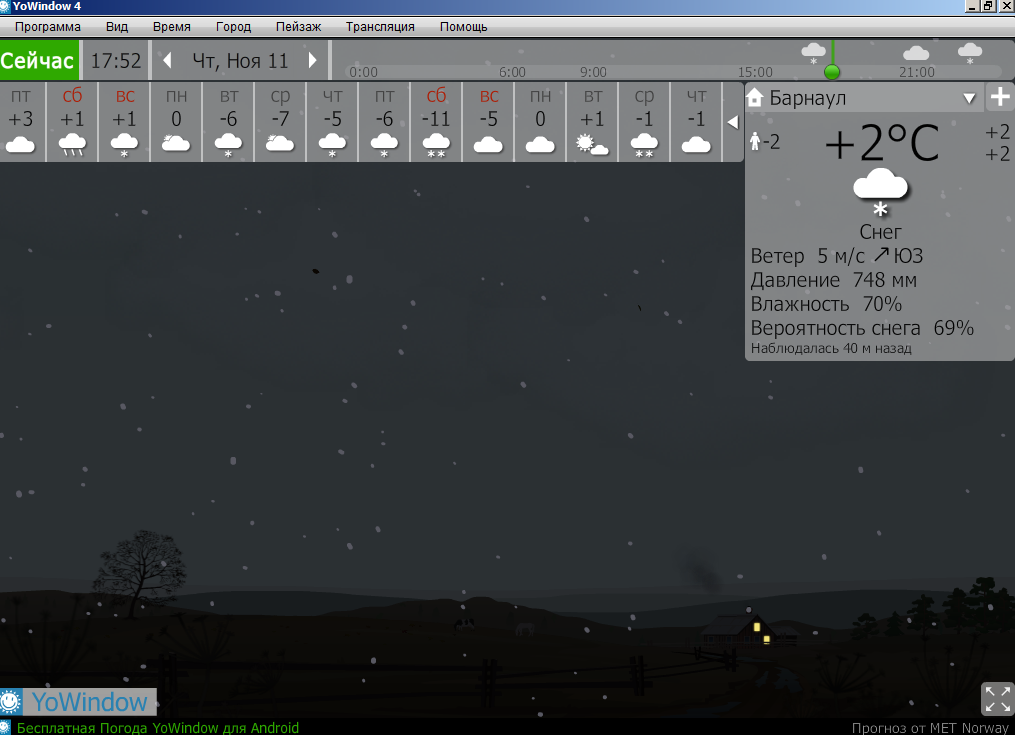Click the Снег condition label
Image resolution: width=1015 pixels, height=735 pixels.
tap(880, 232)
